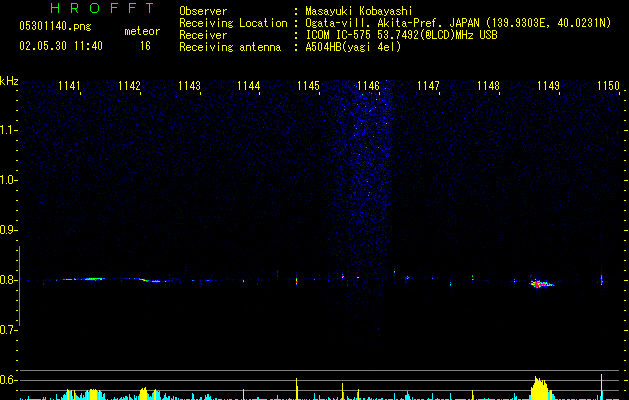629x400 pixels.
Task: Click time marker 1150
Action: (608, 86)
